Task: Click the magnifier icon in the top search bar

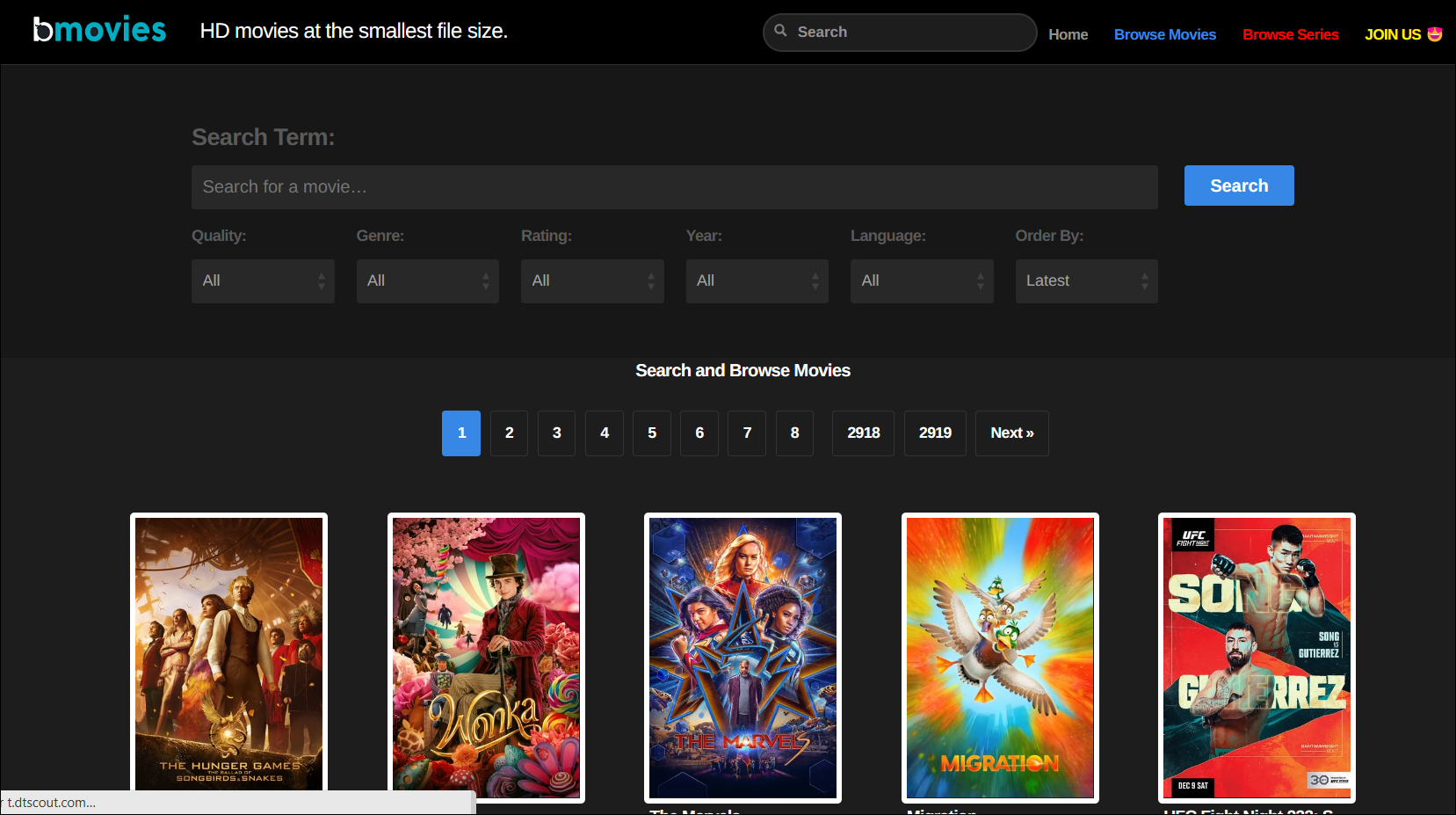Action: point(780,32)
